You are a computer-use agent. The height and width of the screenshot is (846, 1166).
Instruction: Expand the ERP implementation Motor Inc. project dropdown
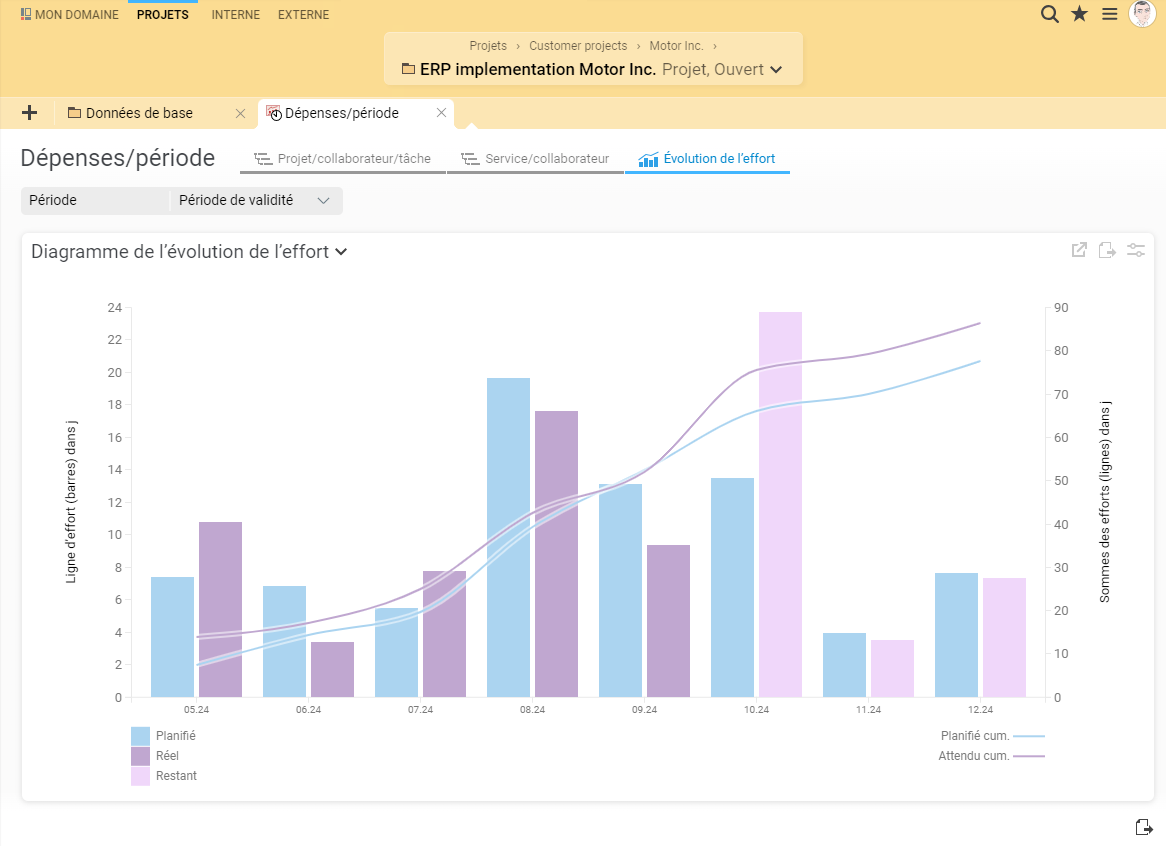tap(776, 70)
